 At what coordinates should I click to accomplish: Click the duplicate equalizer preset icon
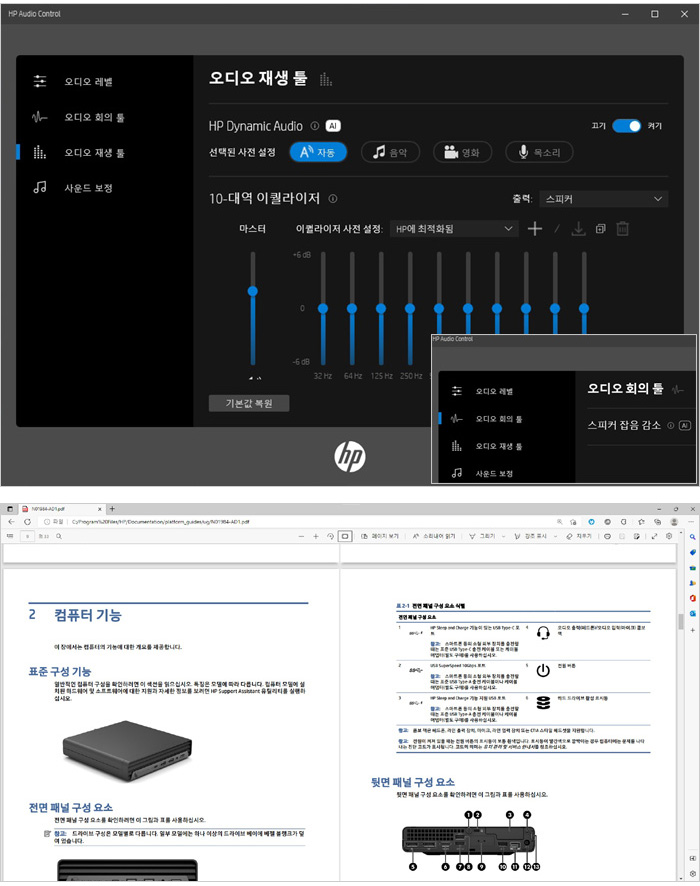[601, 229]
